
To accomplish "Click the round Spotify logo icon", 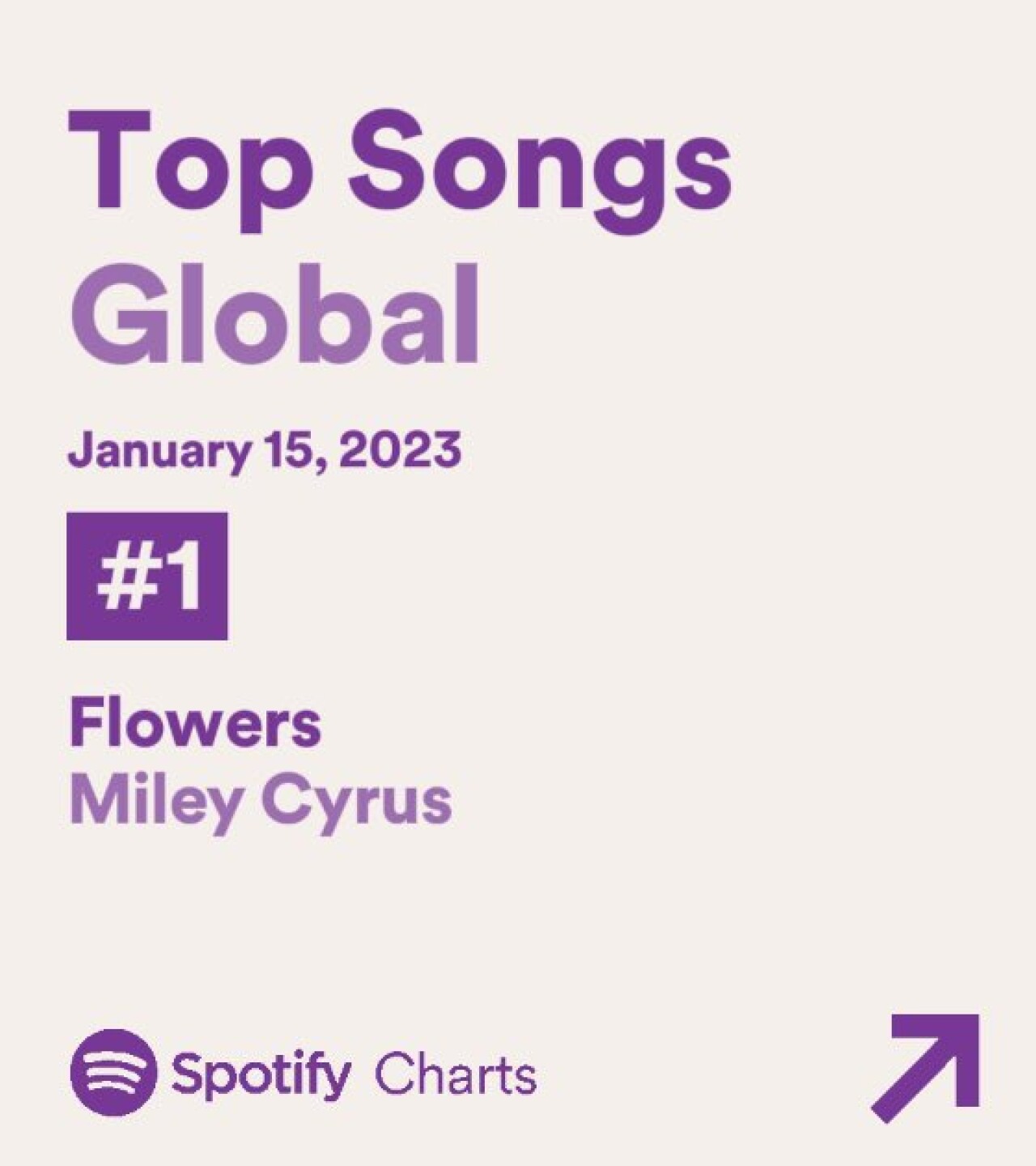I will 113,1072.
